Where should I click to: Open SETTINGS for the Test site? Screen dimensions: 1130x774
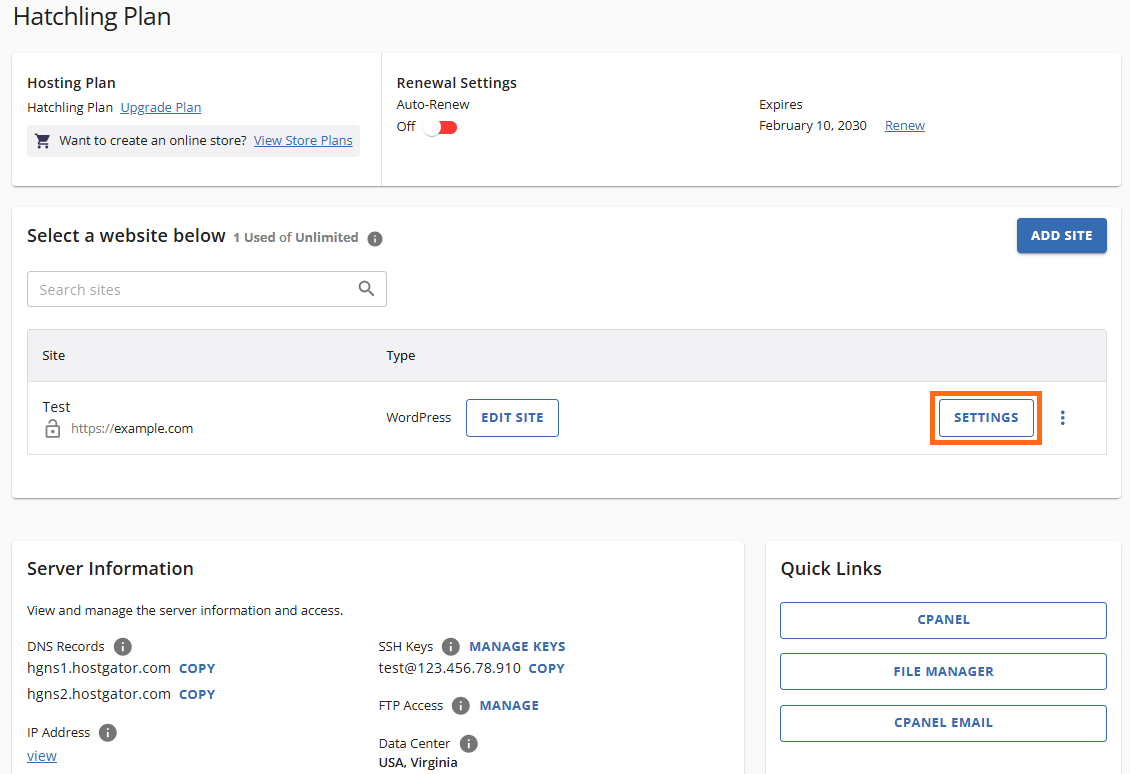(x=986, y=418)
